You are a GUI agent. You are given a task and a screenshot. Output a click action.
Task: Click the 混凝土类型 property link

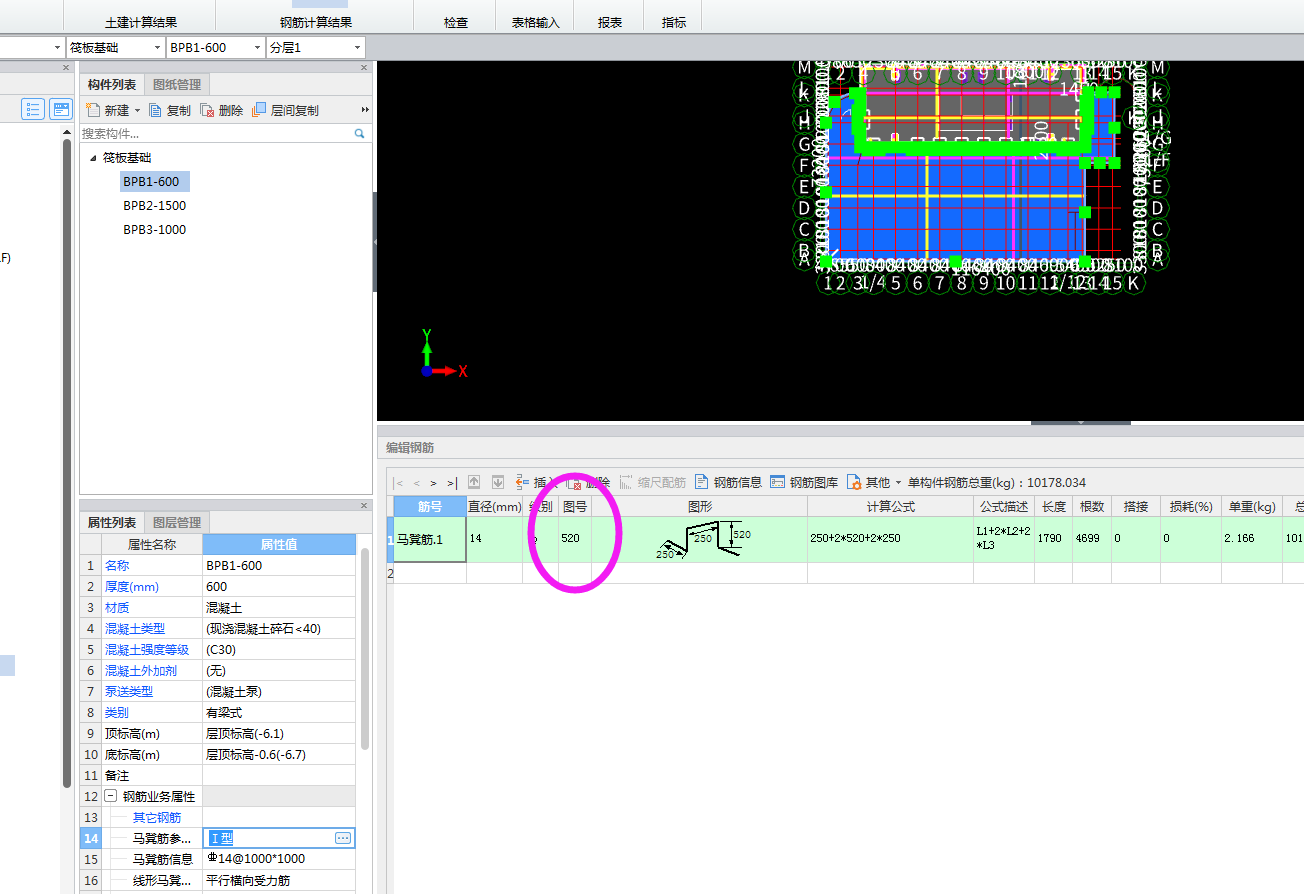pos(134,629)
